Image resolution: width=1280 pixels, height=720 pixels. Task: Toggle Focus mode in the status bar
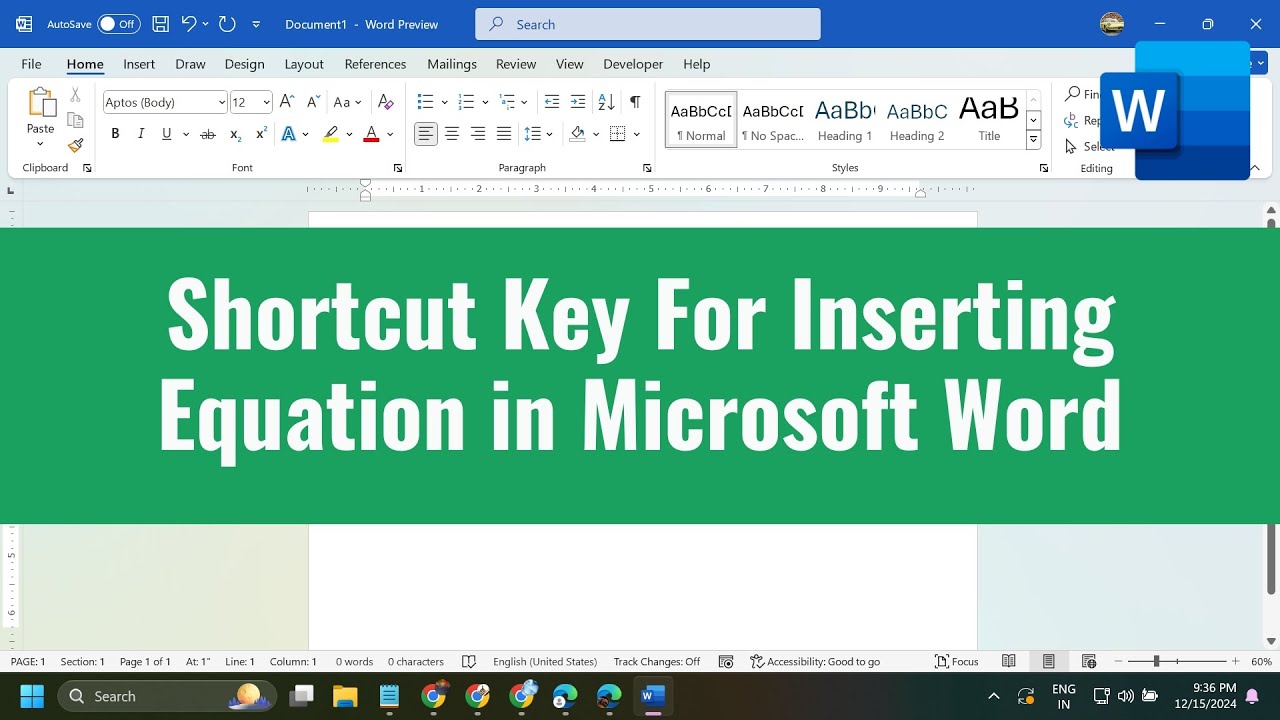click(957, 662)
